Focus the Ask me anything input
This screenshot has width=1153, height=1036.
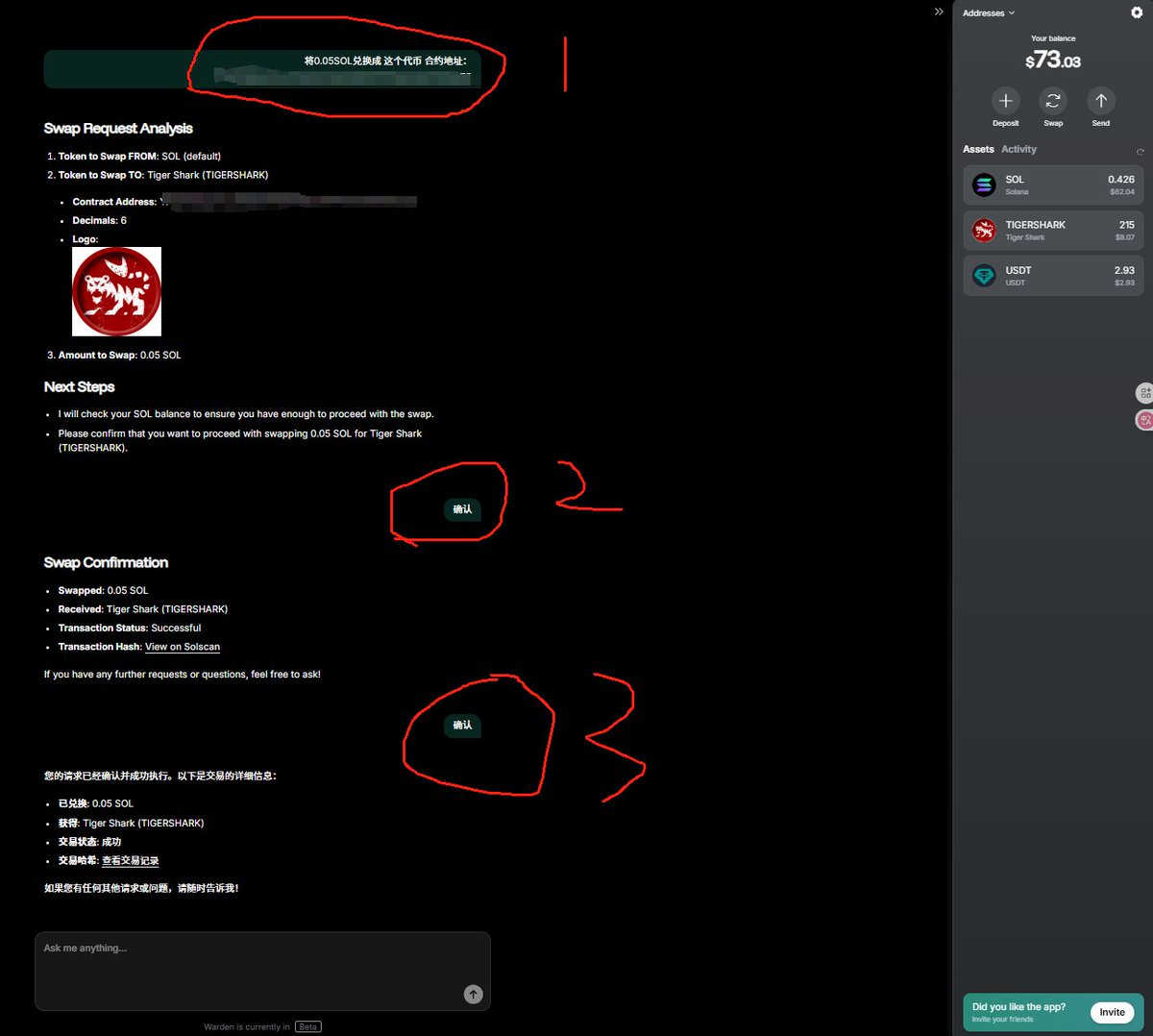(x=262, y=971)
